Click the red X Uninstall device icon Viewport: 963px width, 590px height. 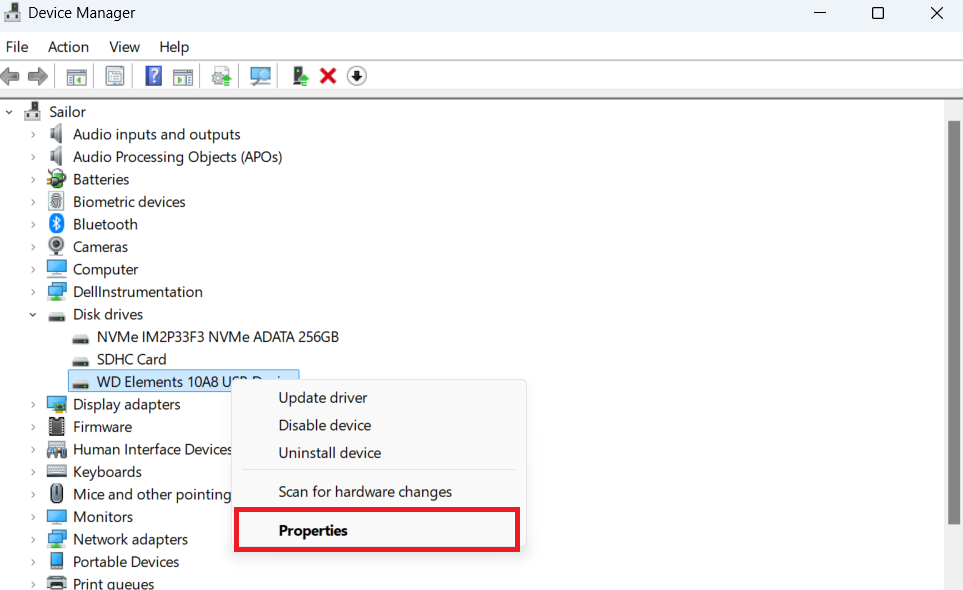click(x=328, y=76)
